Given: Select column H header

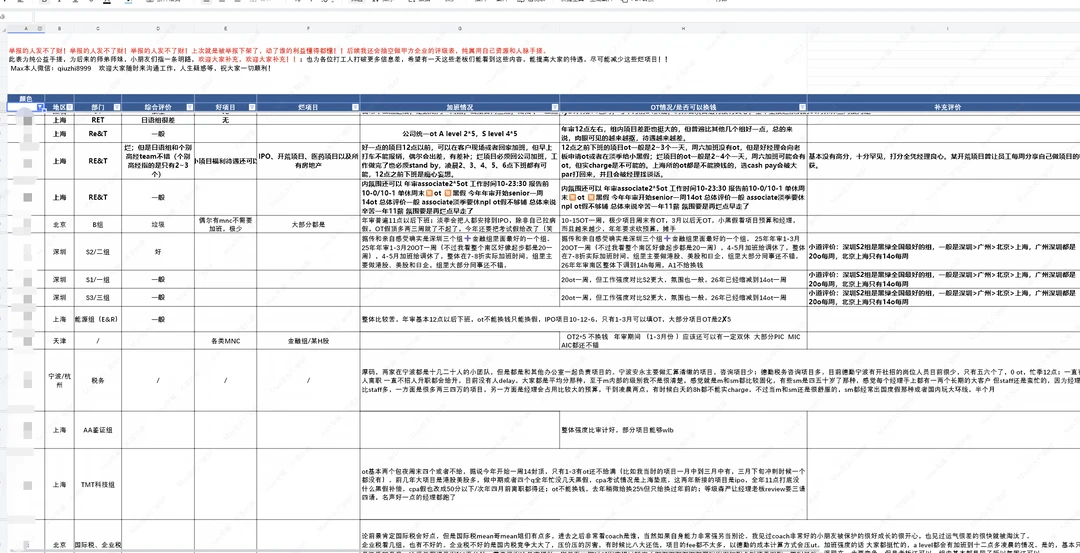Looking at the screenshot, I should pos(683,28).
